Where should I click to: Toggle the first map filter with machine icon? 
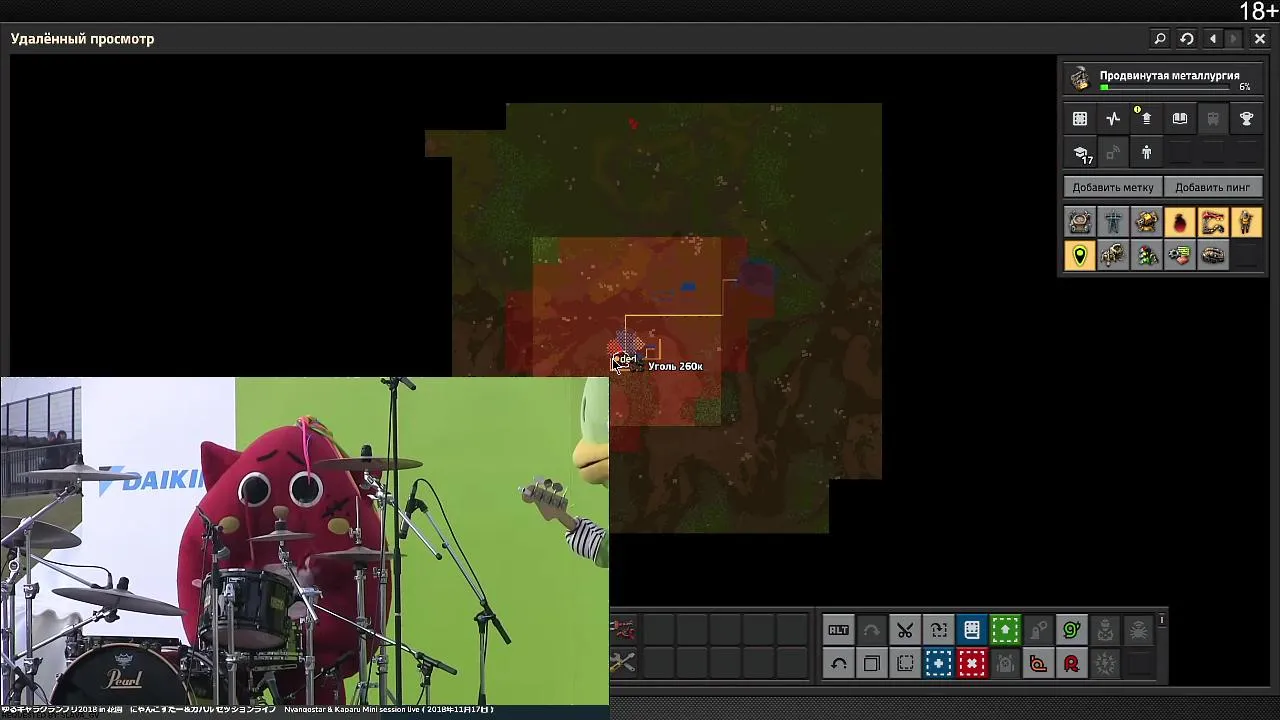pyautogui.click(x=1080, y=222)
